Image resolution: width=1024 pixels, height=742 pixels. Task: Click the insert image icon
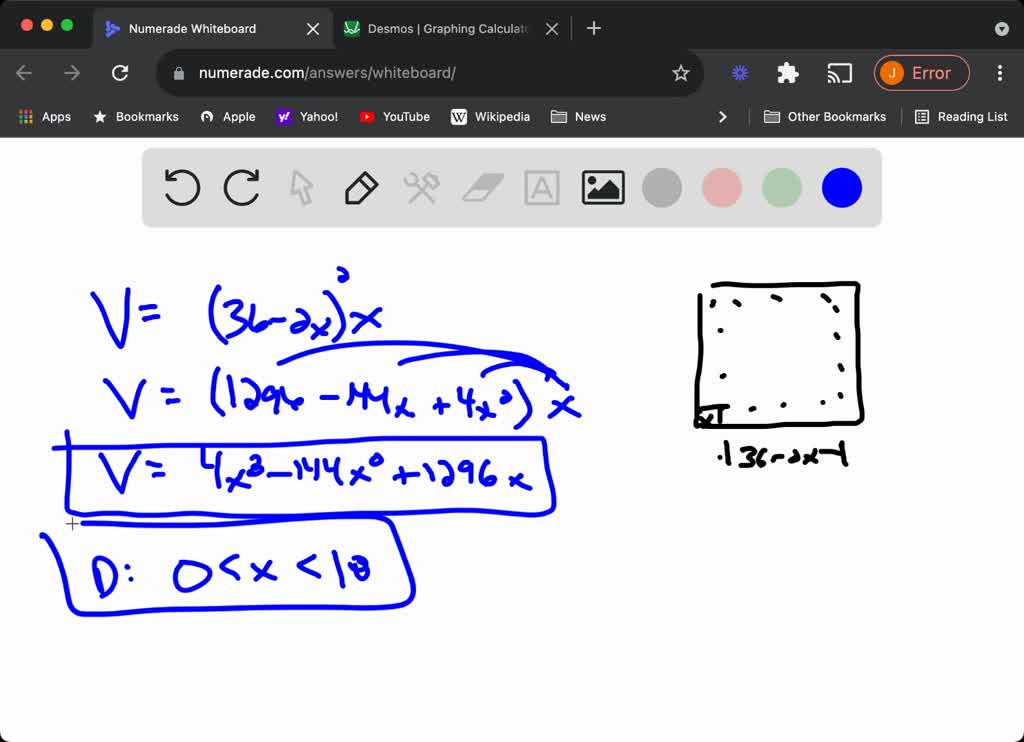[602, 187]
